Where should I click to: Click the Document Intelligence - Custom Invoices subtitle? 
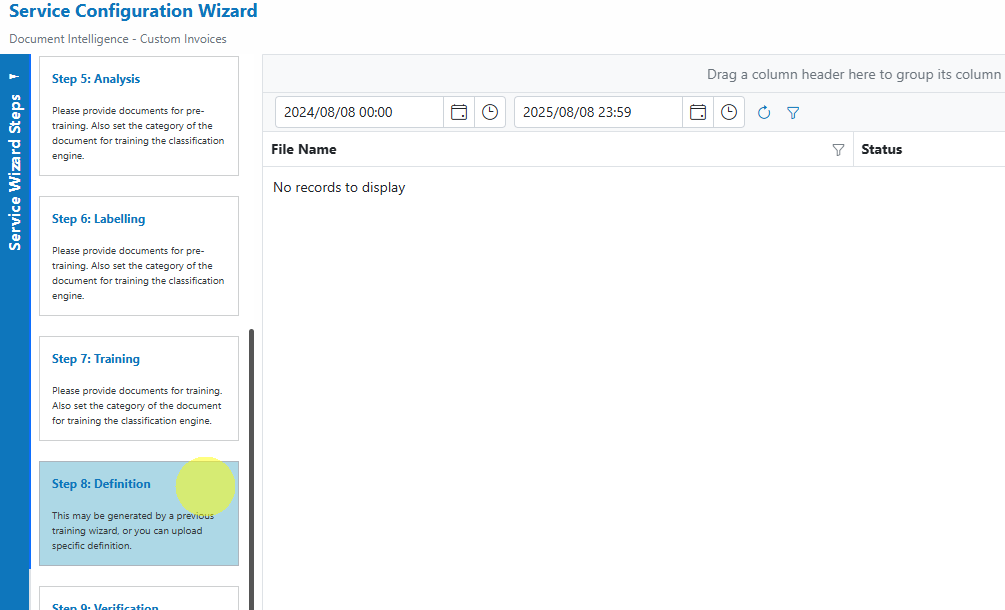(118, 39)
